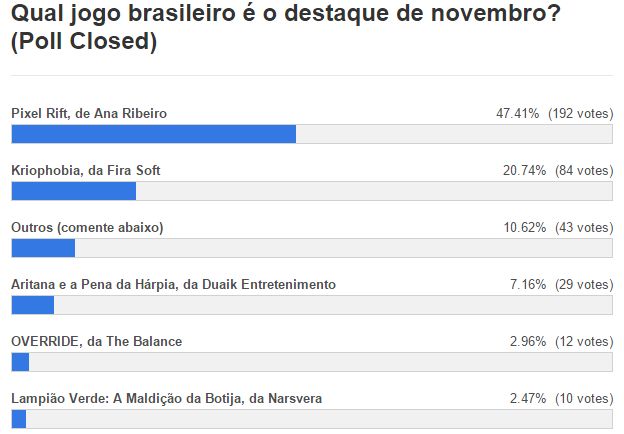Click the Pixel Rift blue result bar
The width and height of the screenshot is (624, 434).
(153, 134)
